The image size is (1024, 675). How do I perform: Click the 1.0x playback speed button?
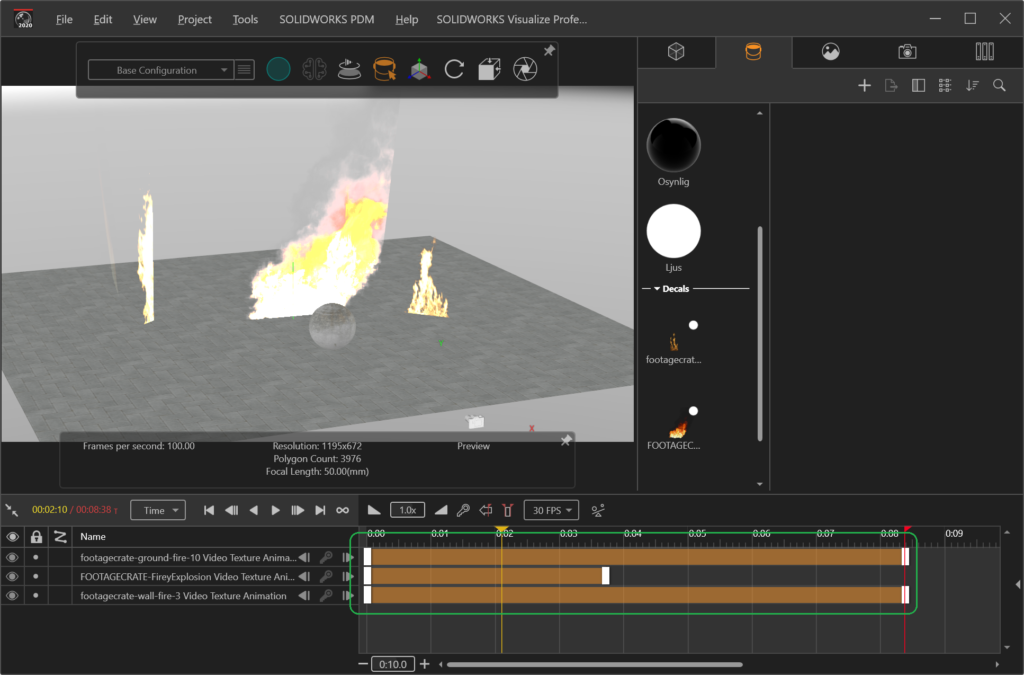[x=407, y=510]
